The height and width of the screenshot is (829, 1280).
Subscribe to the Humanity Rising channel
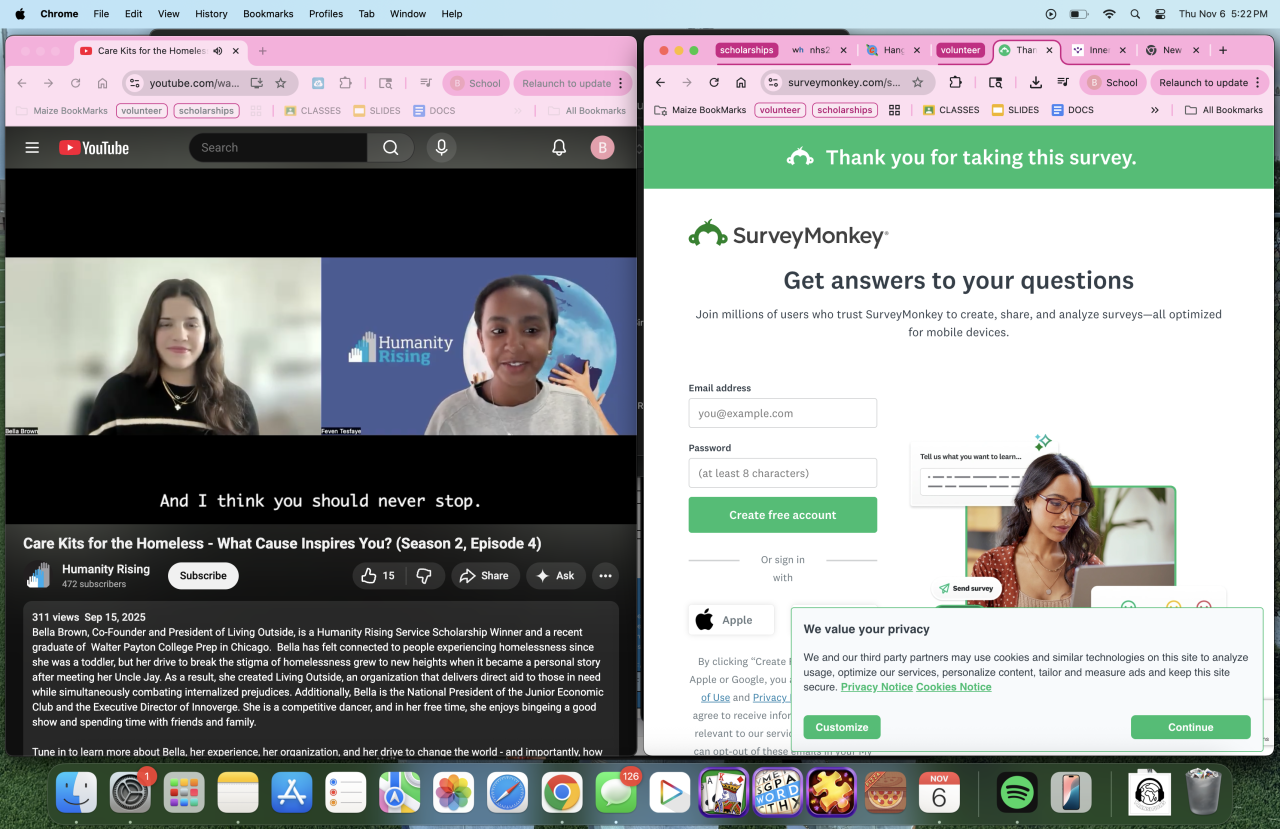click(203, 575)
